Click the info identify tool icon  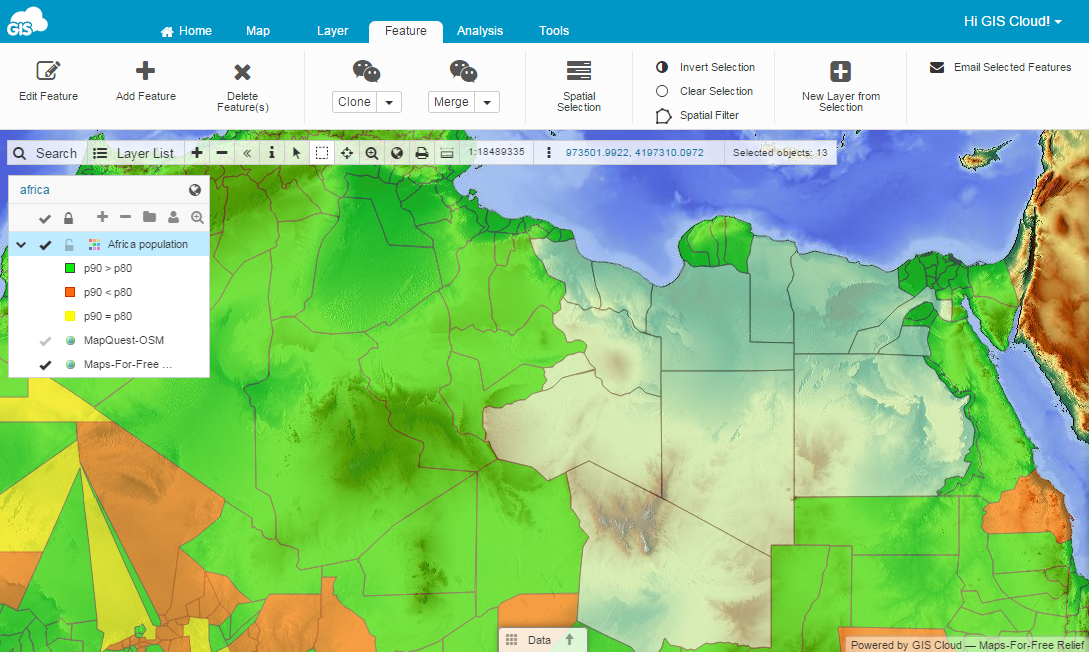tap(271, 153)
